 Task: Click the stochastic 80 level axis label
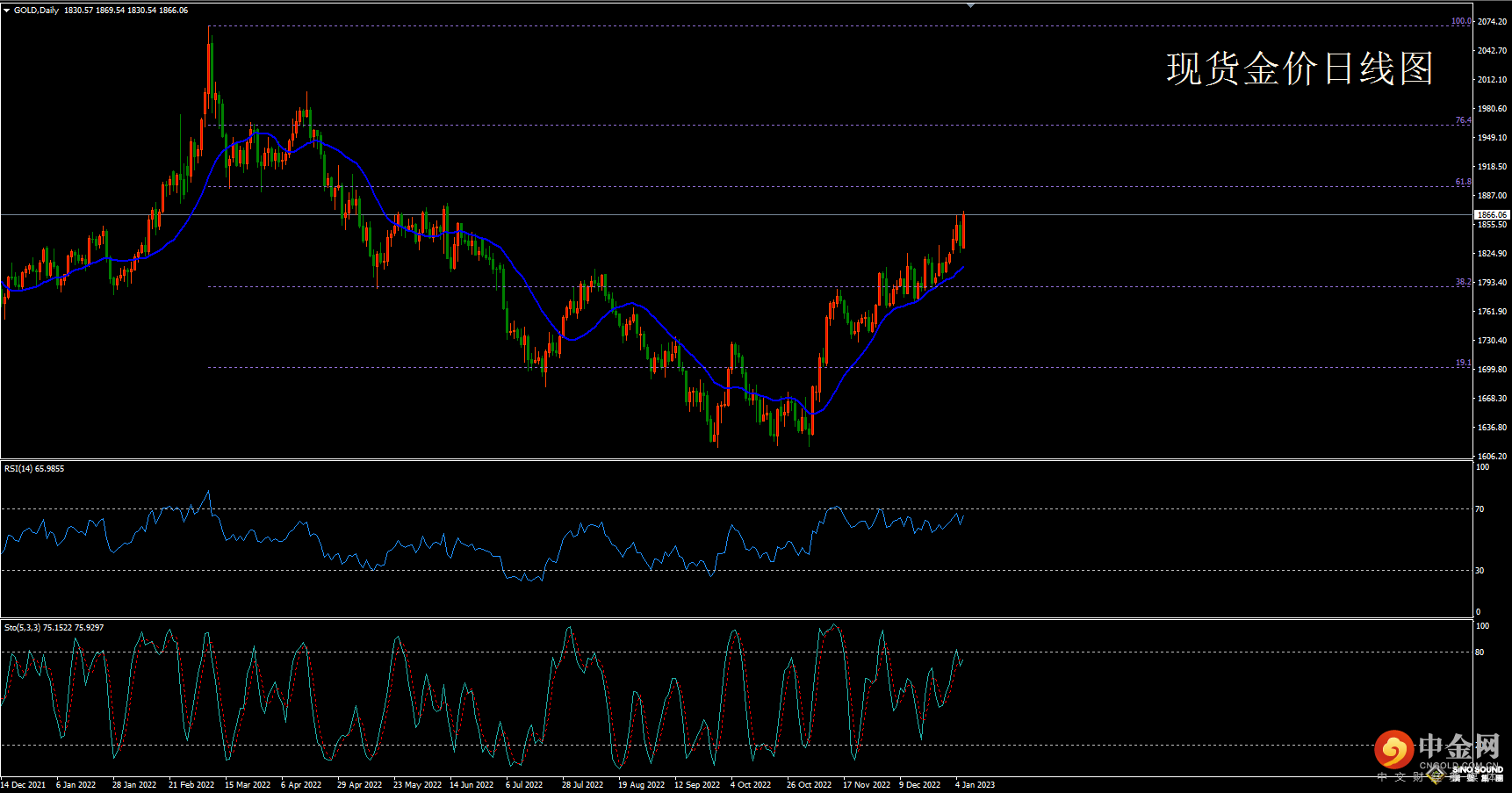point(1480,652)
